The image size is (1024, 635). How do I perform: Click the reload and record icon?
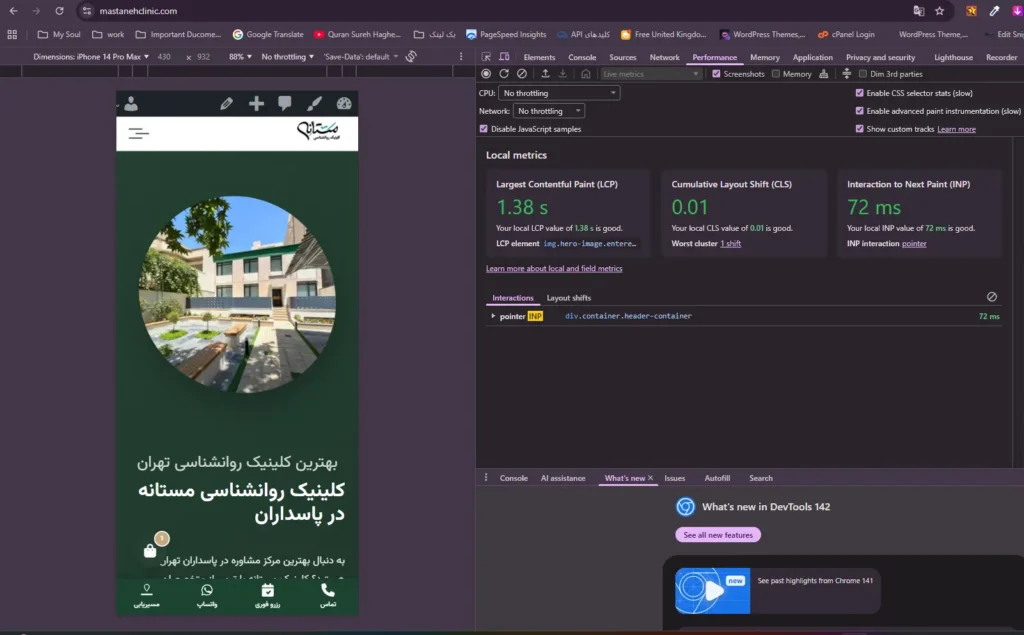point(504,74)
